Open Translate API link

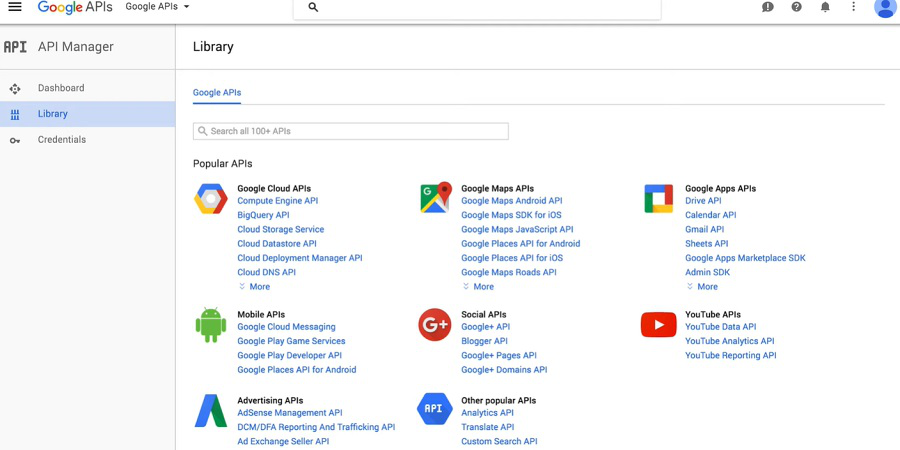pos(488,428)
